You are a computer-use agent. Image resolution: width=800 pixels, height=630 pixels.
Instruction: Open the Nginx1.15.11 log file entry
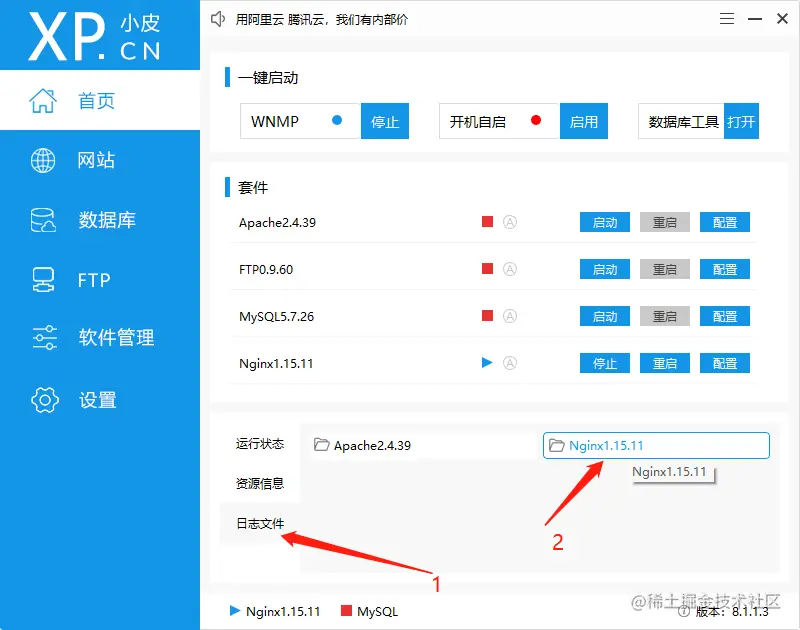click(656, 445)
